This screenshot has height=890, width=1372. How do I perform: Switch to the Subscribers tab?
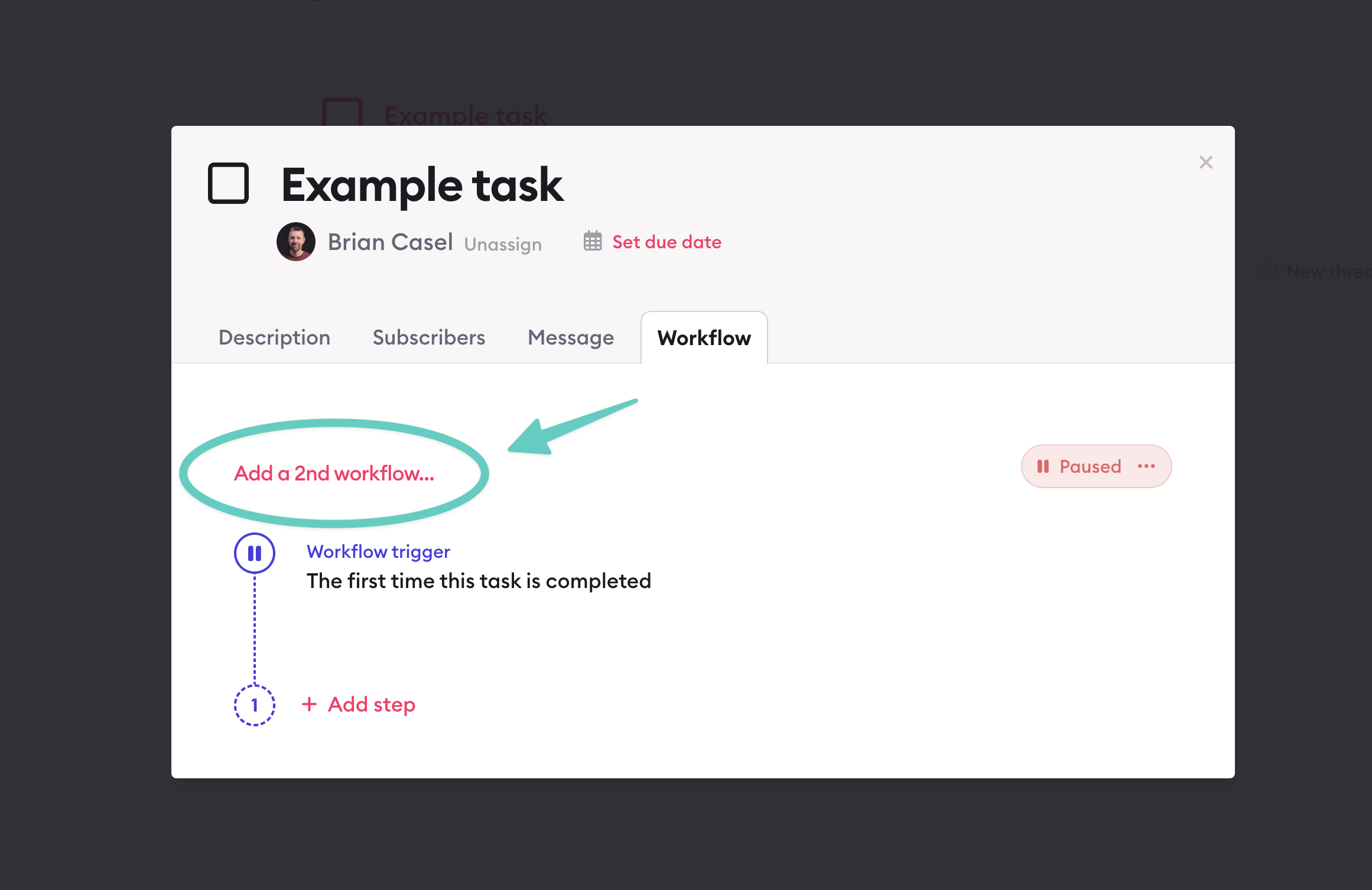[428, 337]
